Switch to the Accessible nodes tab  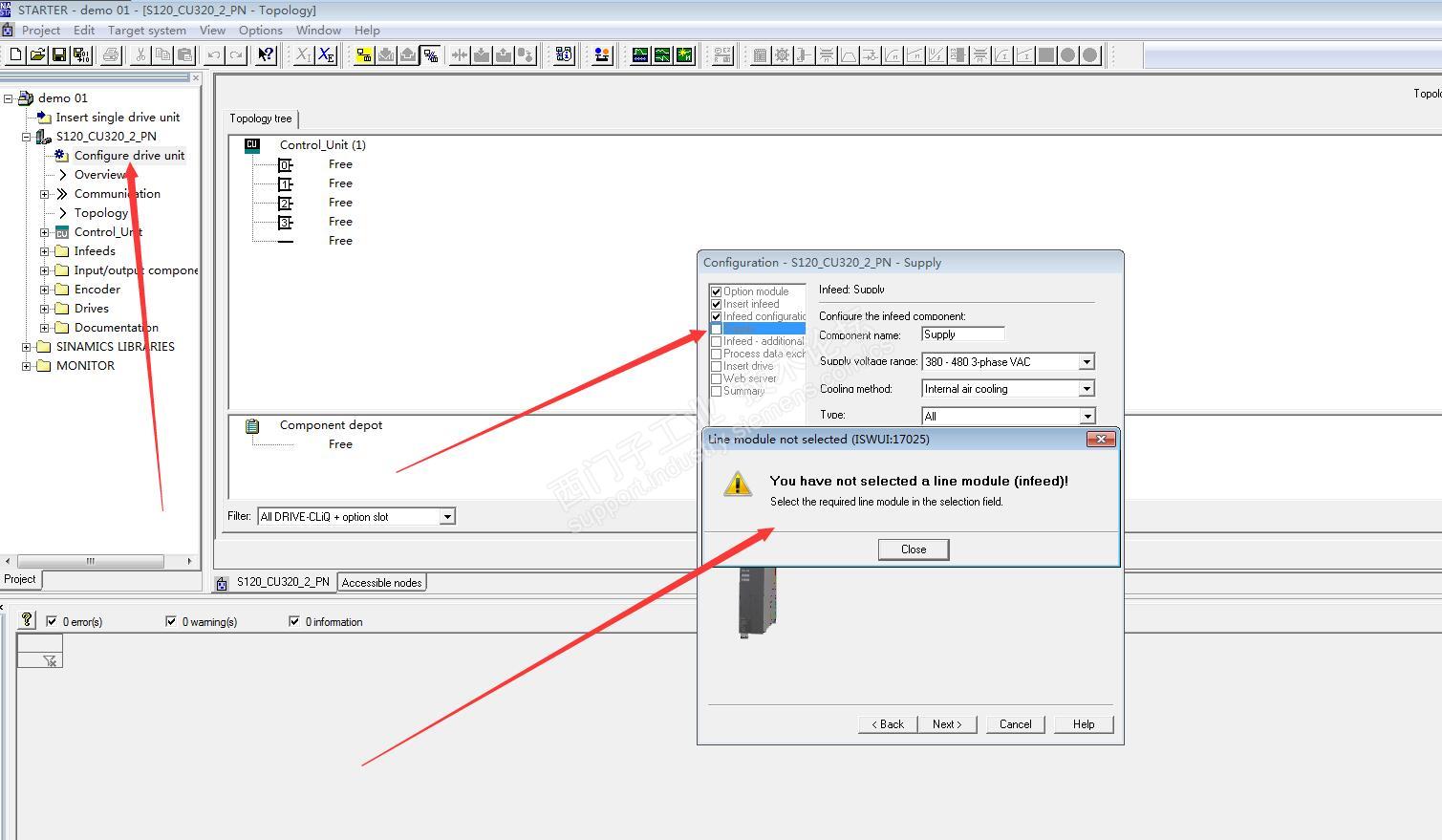point(381,583)
